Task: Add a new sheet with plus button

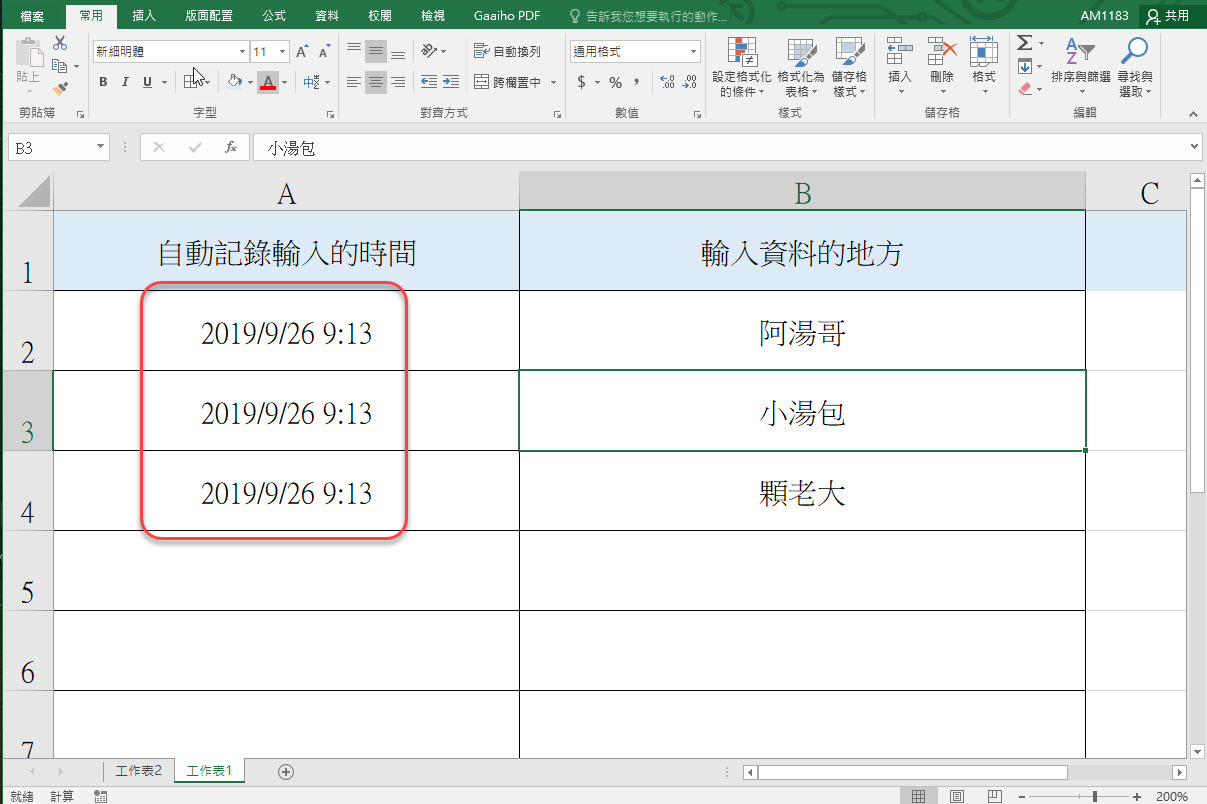Action: 286,771
